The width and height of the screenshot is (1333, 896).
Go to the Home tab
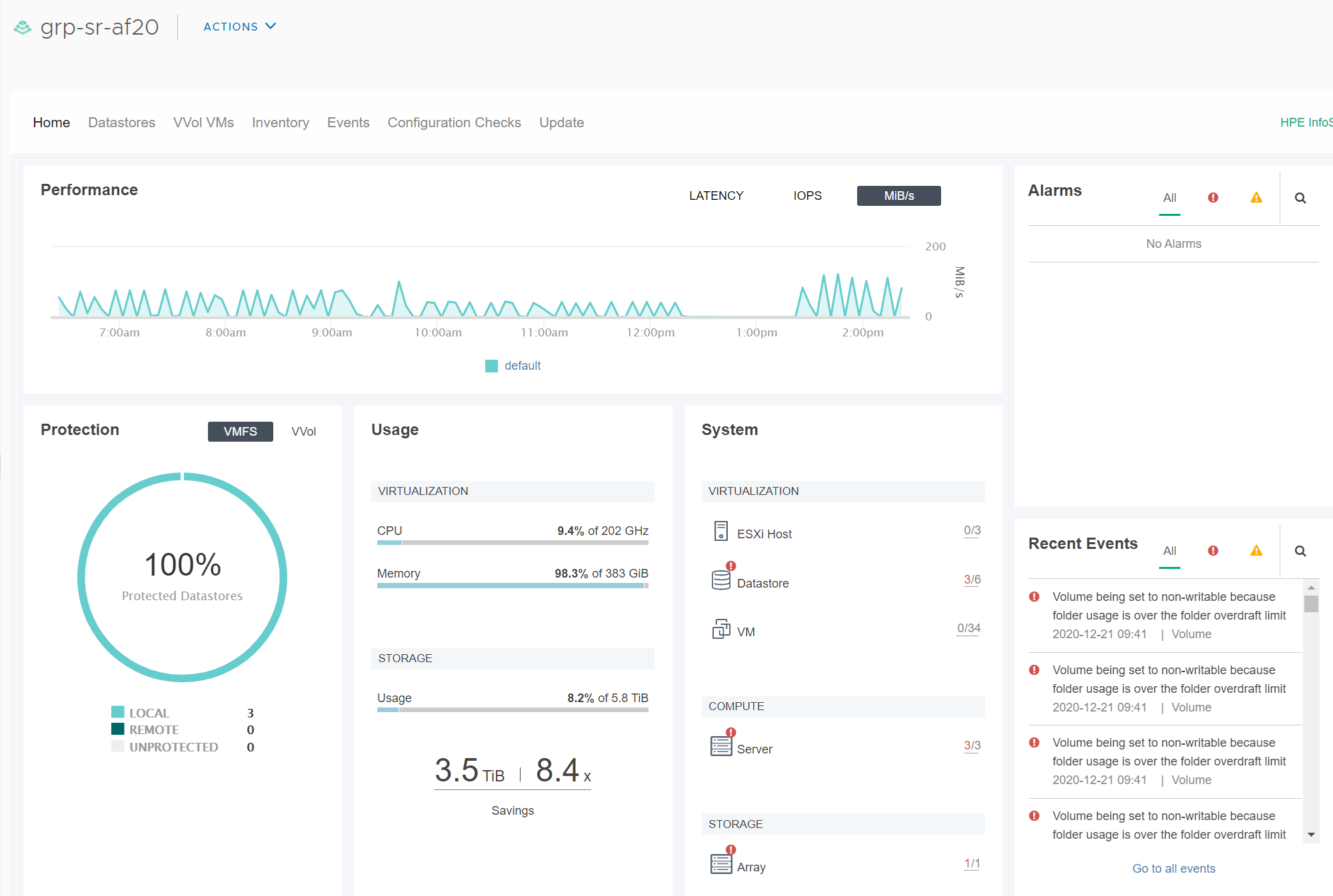pyautogui.click(x=51, y=123)
